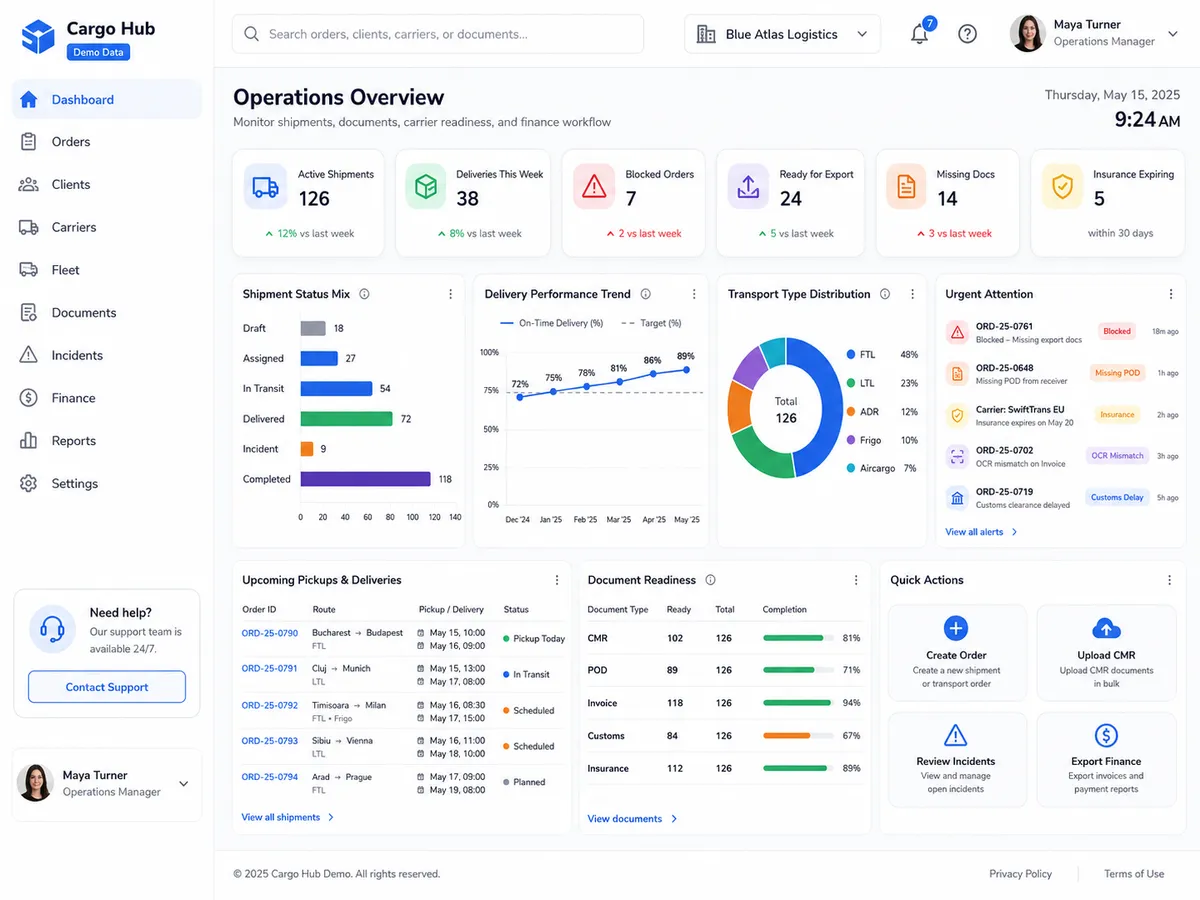Click the Shipment Status Mix info icon

[364, 294]
